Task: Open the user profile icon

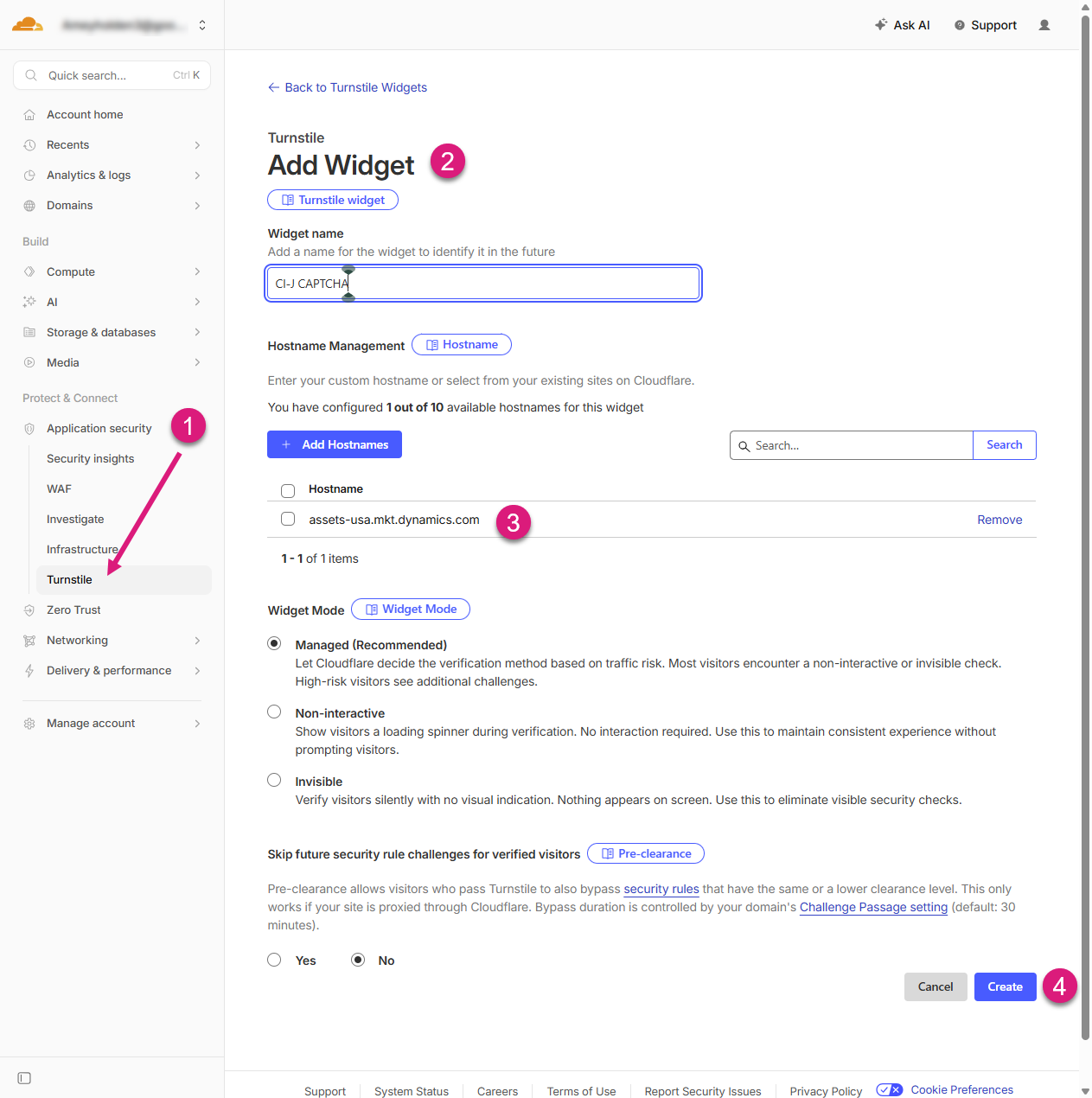Action: 1044,25
